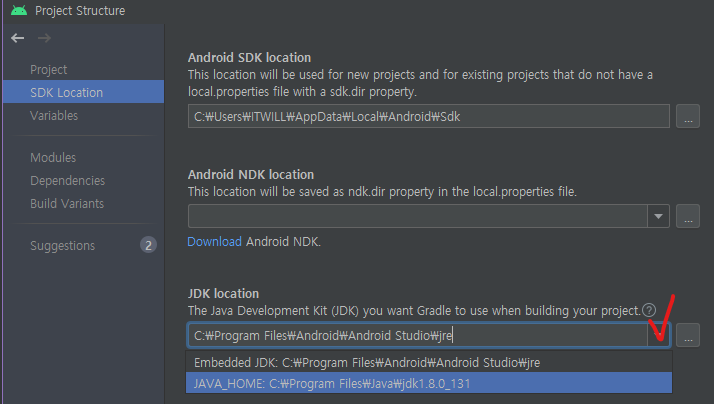Select Project in the sidebar
The width and height of the screenshot is (714, 404).
(48, 70)
